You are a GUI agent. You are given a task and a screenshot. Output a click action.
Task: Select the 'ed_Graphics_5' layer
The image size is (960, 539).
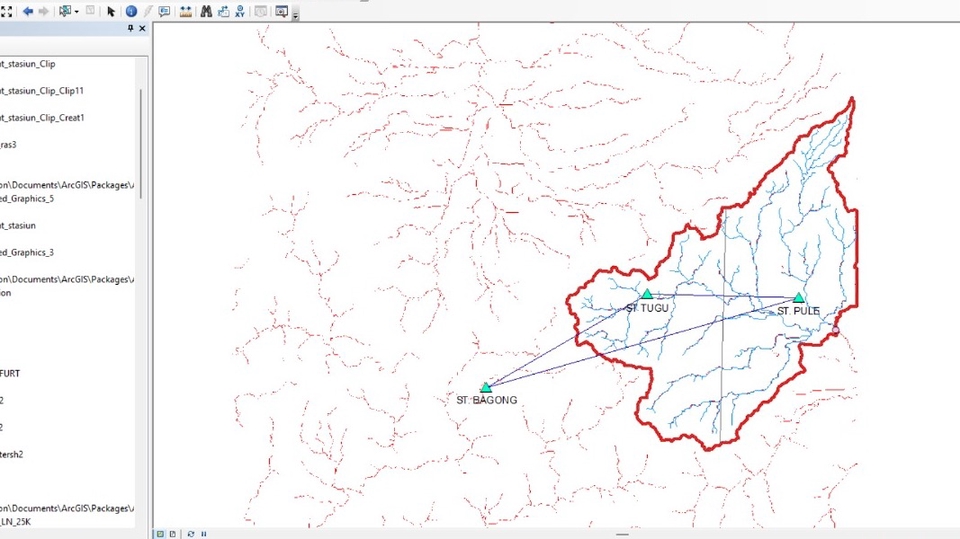click(27, 198)
